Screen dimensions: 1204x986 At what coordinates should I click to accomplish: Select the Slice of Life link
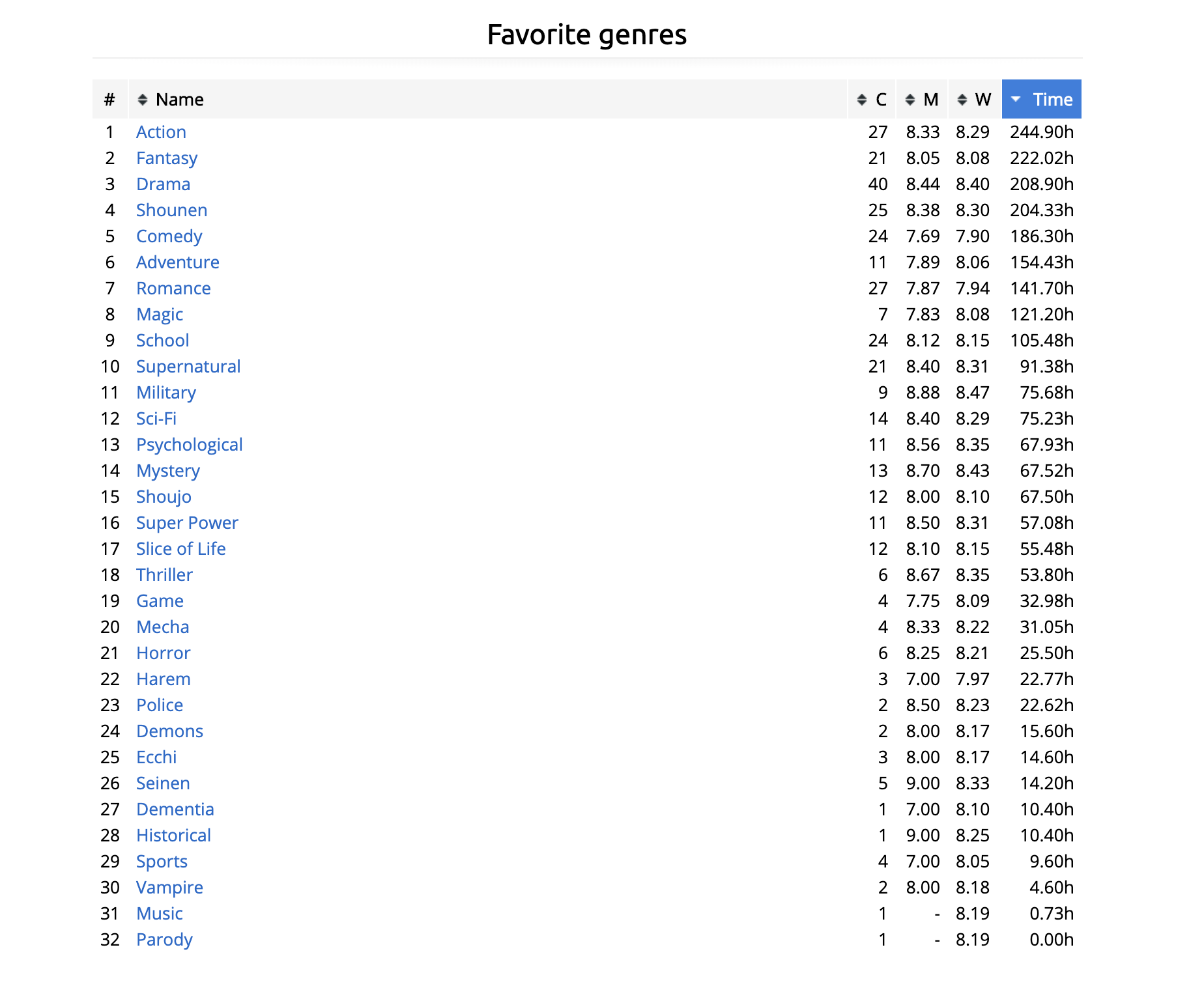(x=181, y=549)
